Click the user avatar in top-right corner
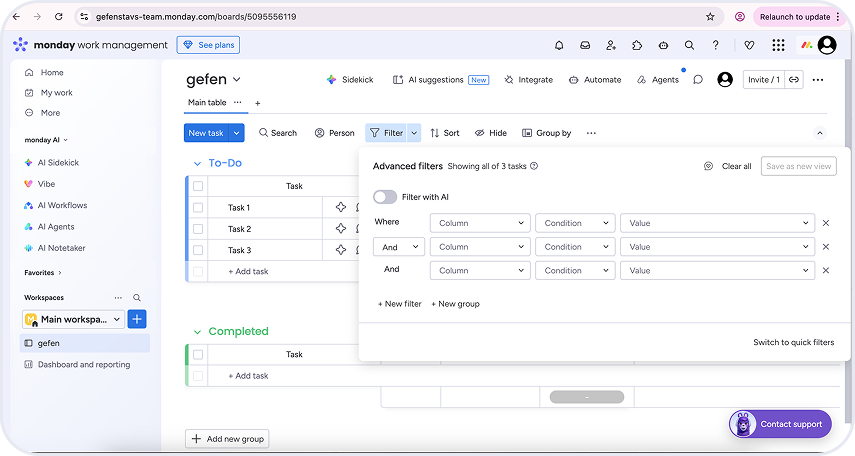 pos(827,45)
